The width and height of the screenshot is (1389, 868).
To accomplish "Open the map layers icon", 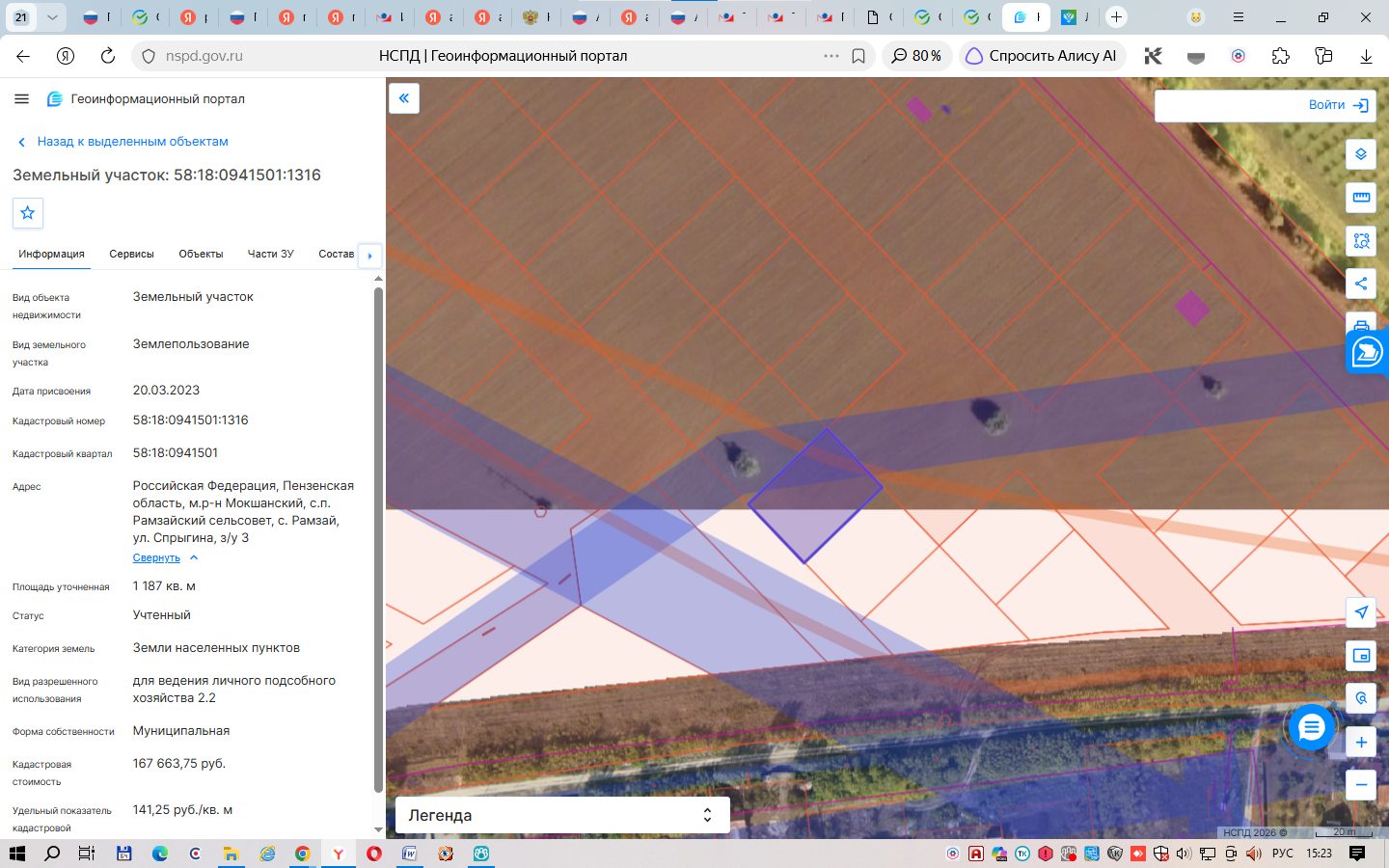I will coord(1361,154).
